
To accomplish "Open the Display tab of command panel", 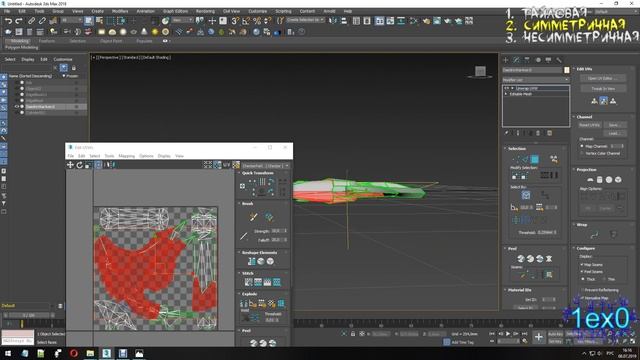I will click(x=549, y=60).
